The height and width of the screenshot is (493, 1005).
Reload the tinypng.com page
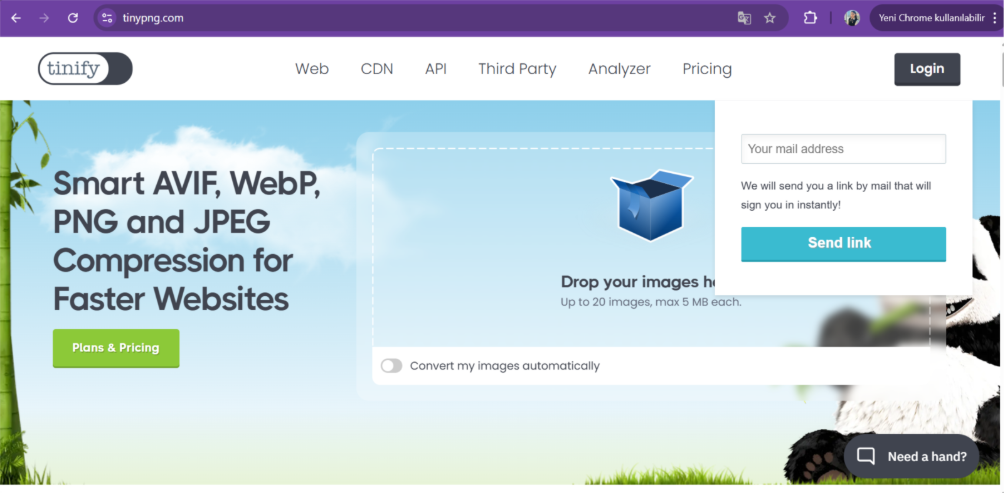pyautogui.click(x=73, y=18)
